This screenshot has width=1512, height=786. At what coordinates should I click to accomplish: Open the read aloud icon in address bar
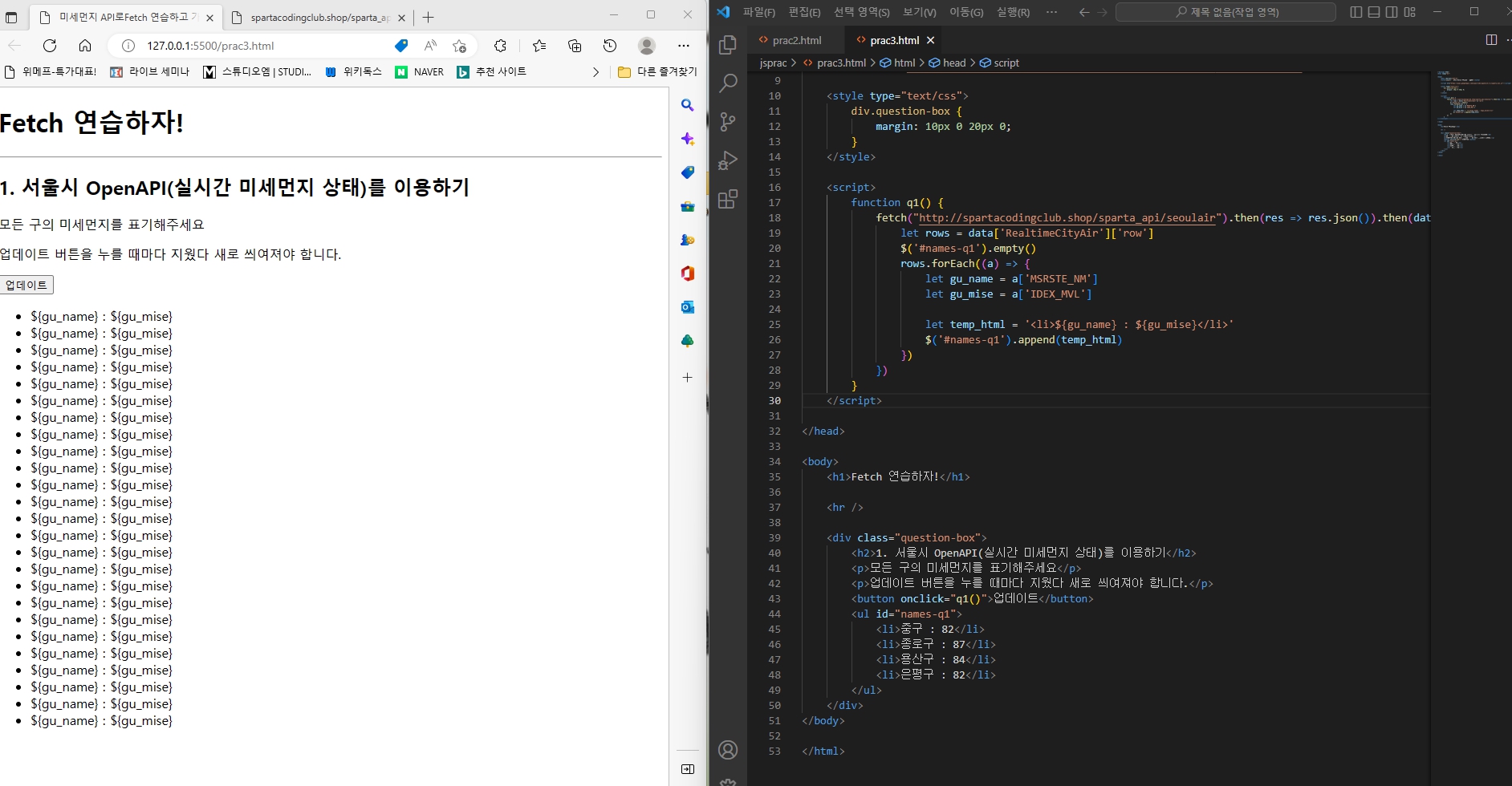431,46
